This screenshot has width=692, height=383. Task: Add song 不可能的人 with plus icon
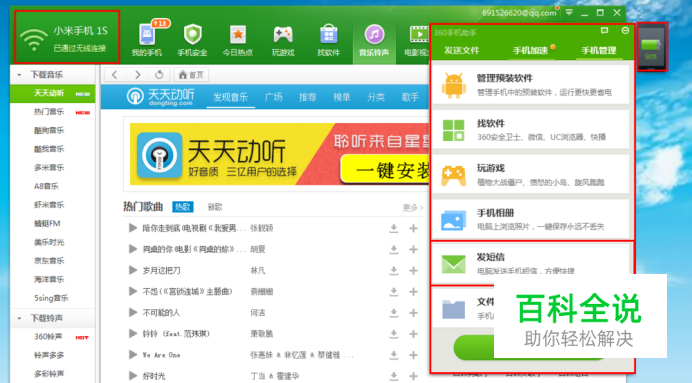(x=414, y=313)
